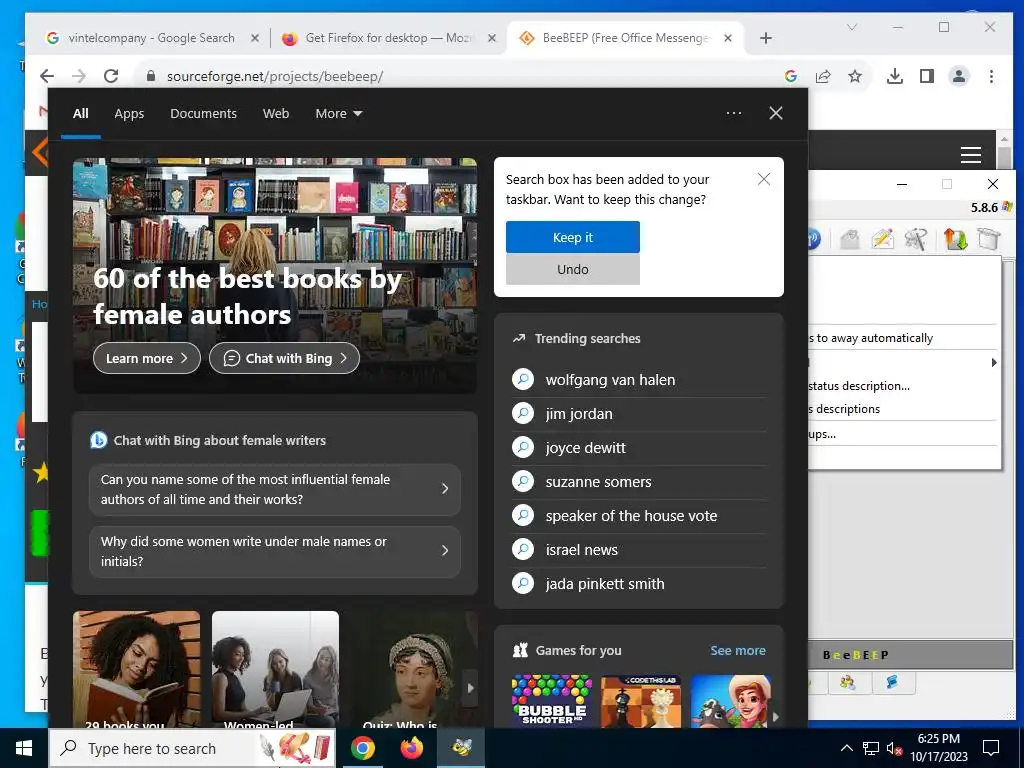This screenshot has width=1024, height=768.
Task: Select the All search tab
Action: click(x=81, y=113)
